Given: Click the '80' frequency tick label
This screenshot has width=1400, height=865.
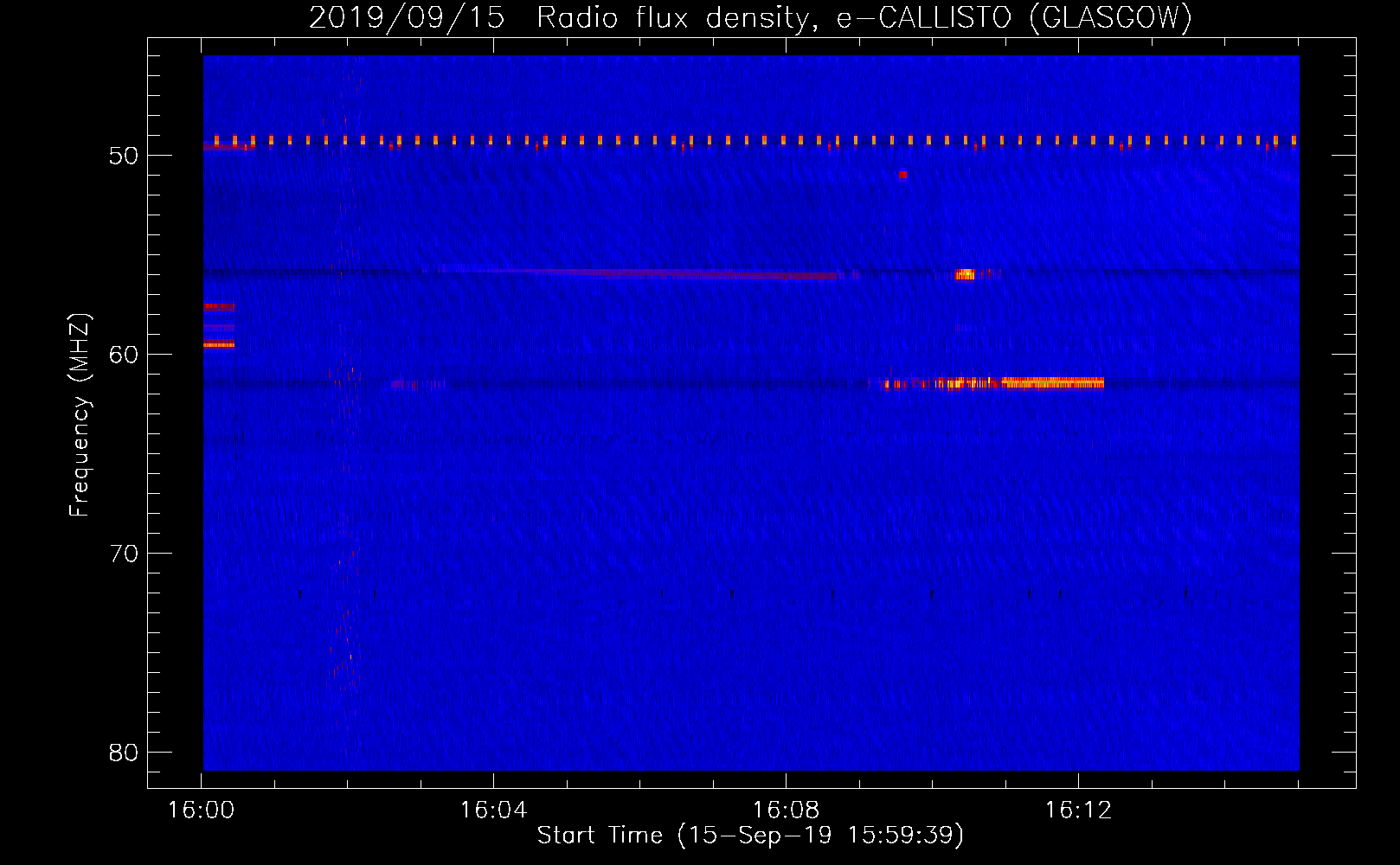Looking at the screenshot, I should 124,753.
